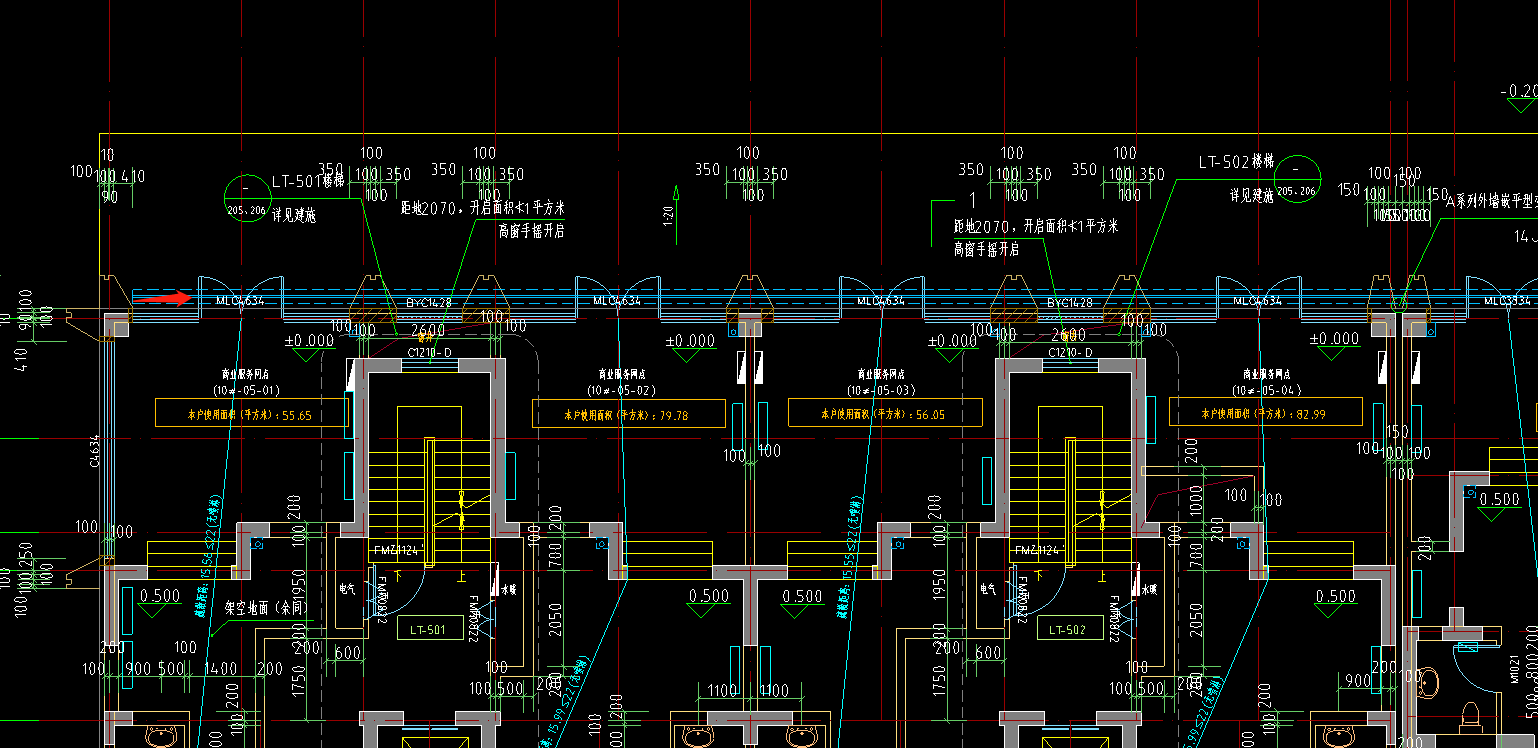This screenshot has height=748, width=1538.
Task: Click unit number (10#-05-02)
Action: (x=622, y=390)
